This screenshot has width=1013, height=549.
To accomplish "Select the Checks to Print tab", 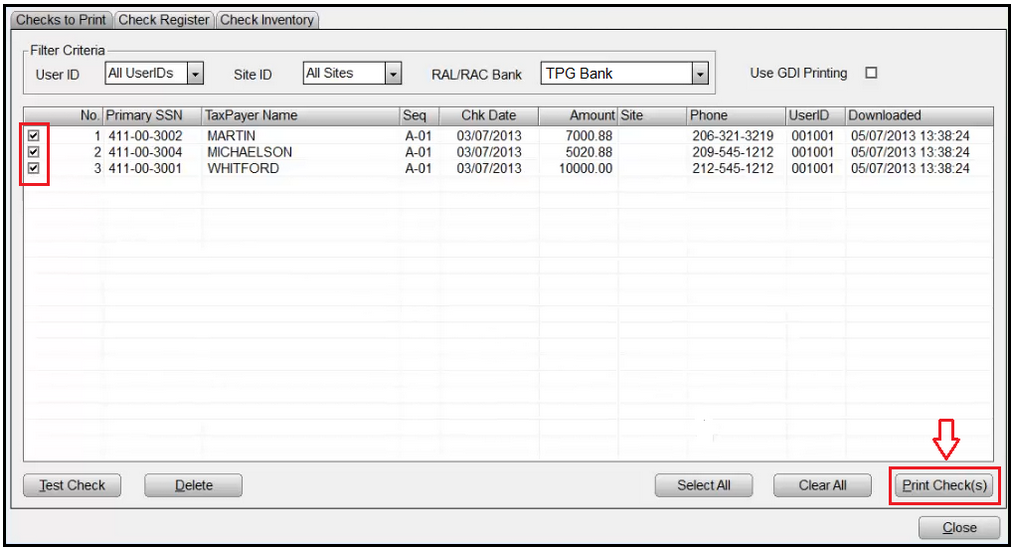I will [x=61, y=20].
